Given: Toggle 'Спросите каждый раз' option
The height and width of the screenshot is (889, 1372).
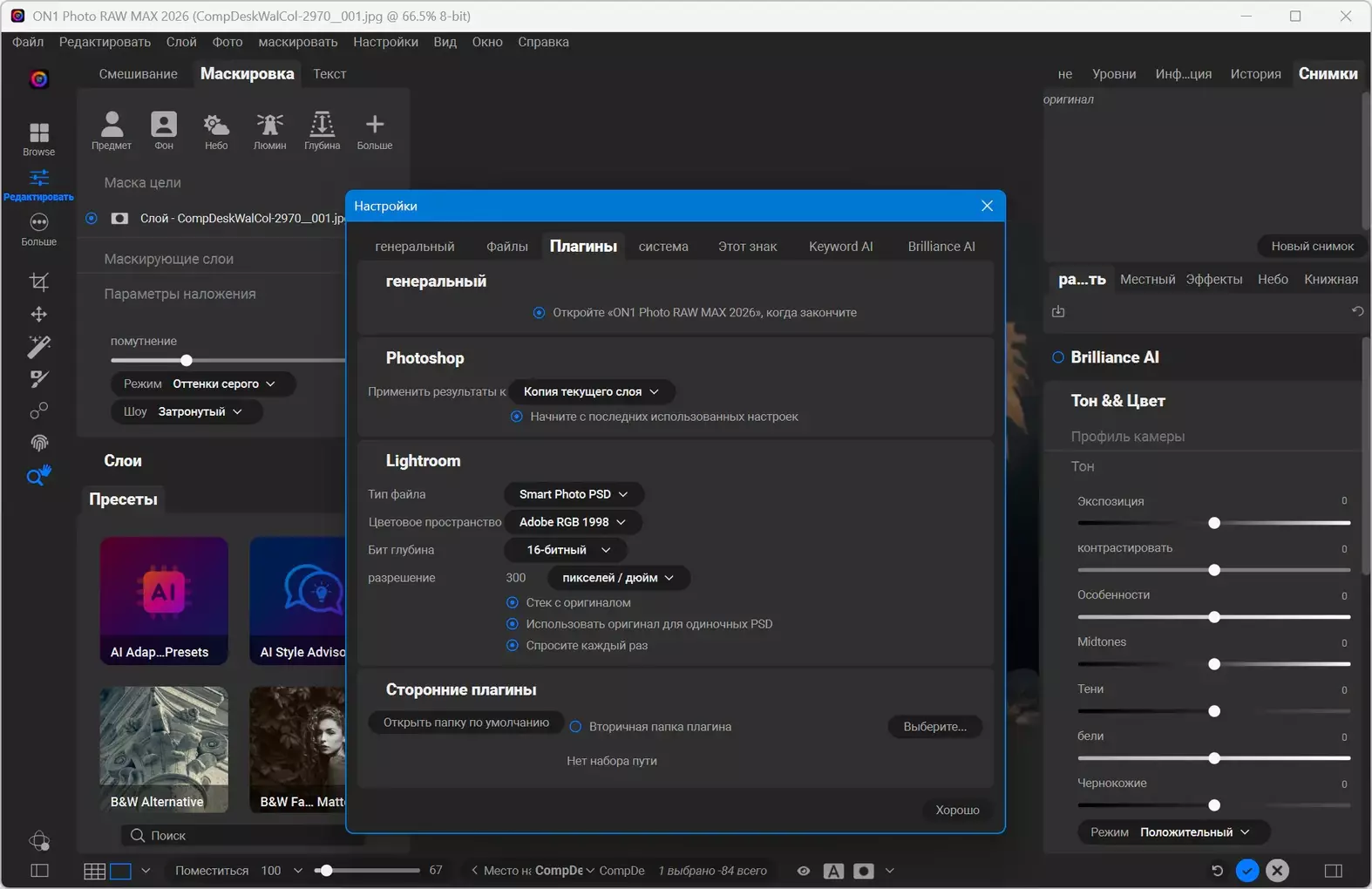Looking at the screenshot, I should [513, 646].
